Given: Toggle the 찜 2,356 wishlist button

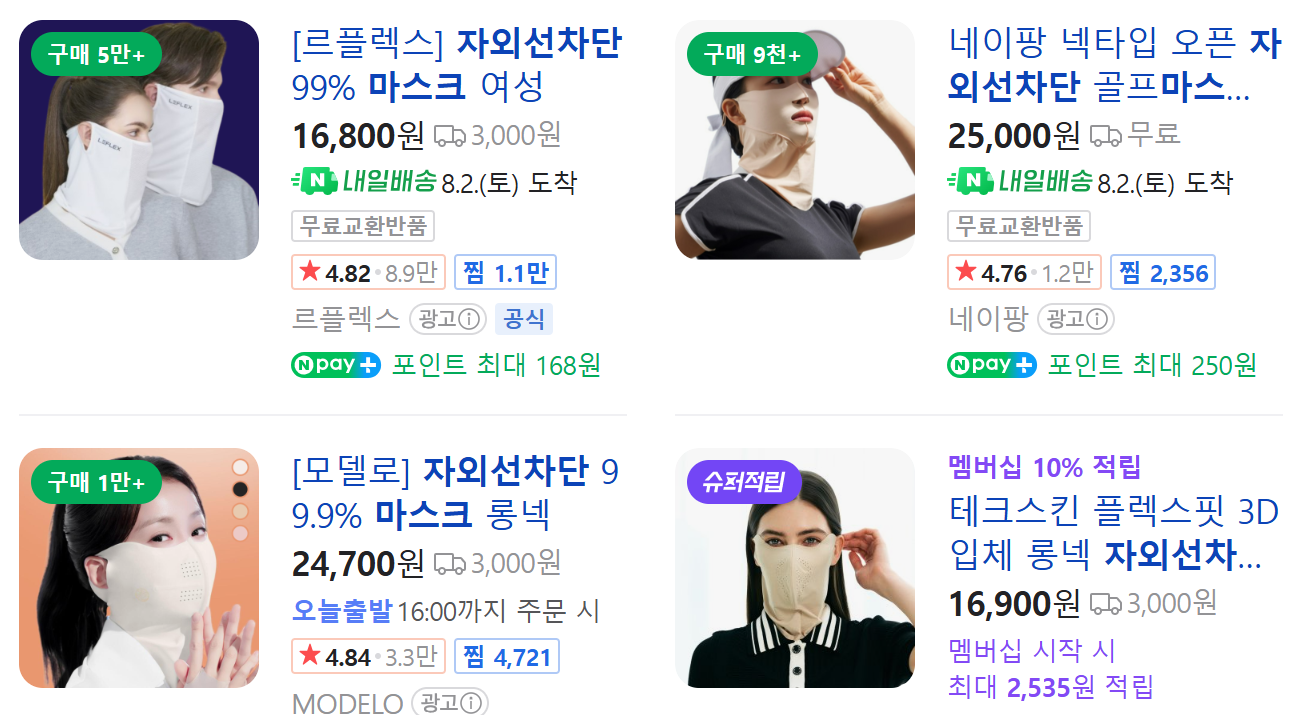Looking at the screenshot, I should [1163, 272].
